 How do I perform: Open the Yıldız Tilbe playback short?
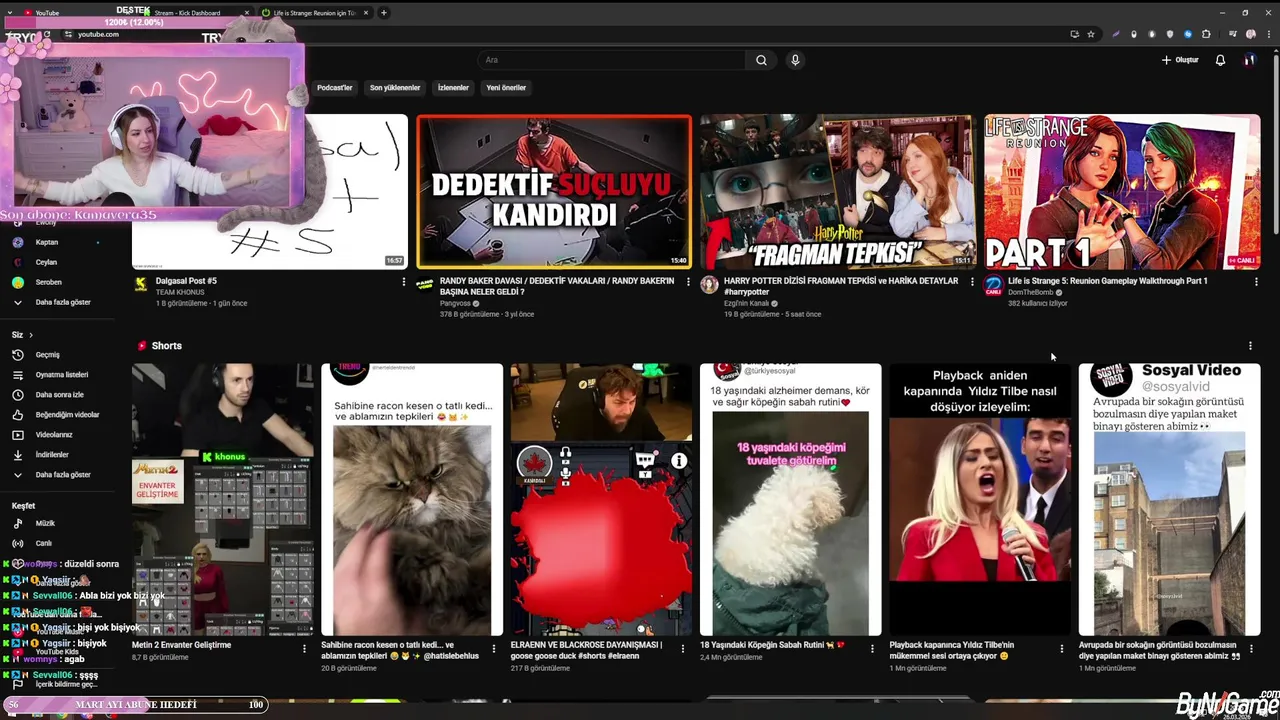pyautogui.click(x=980, y=499)
